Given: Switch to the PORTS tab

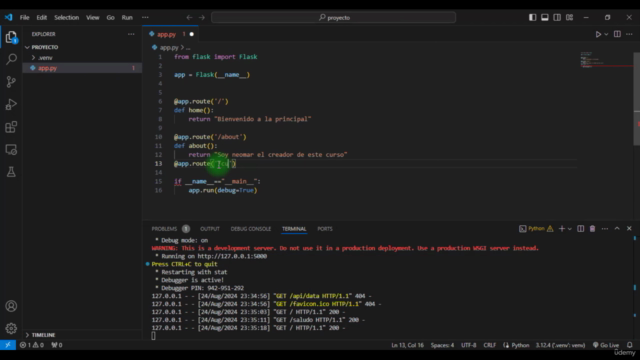Looking at the screenshot, I should tap(325, 229).
